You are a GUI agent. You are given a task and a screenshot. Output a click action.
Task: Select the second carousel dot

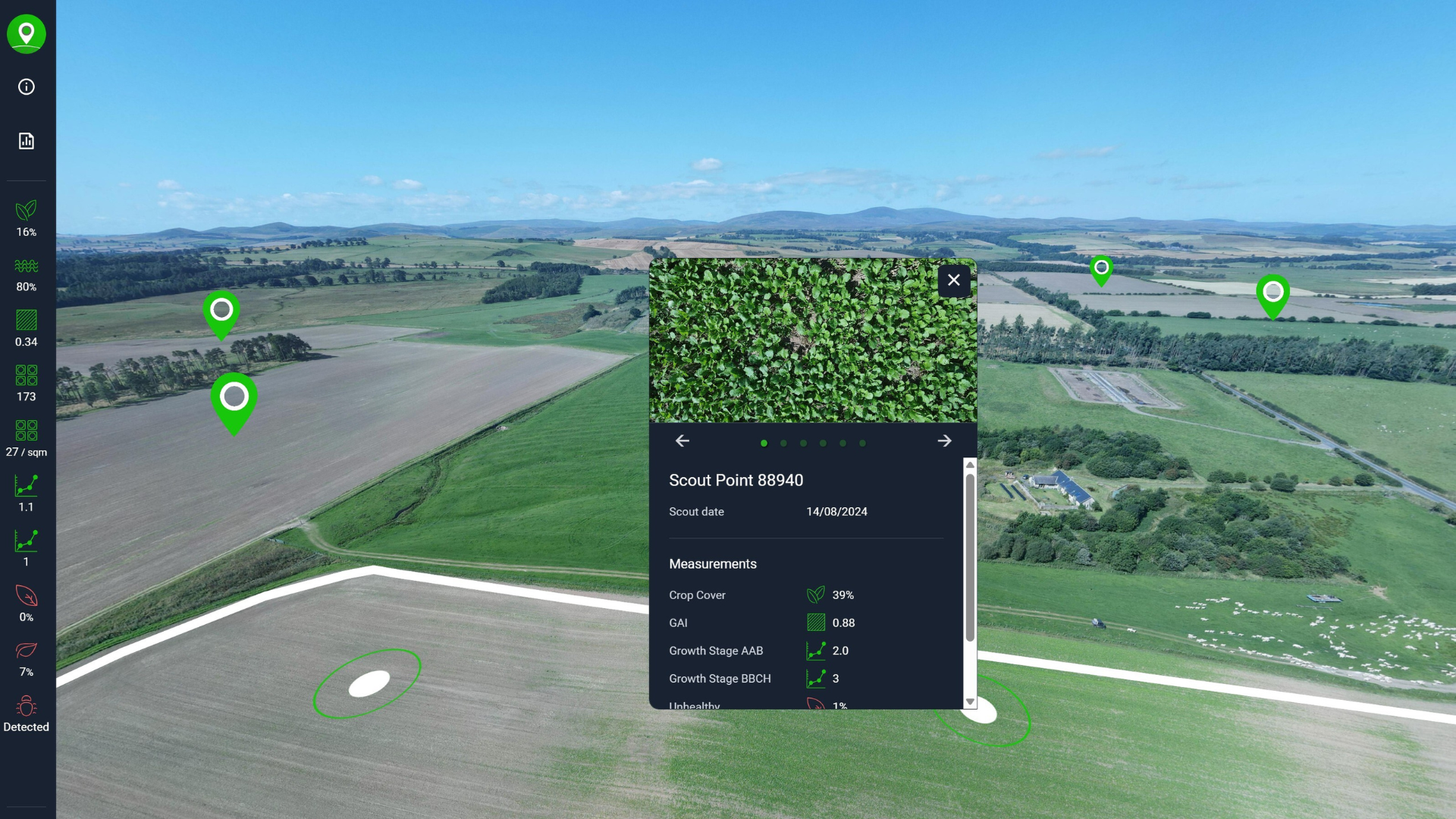coord(784,444)
